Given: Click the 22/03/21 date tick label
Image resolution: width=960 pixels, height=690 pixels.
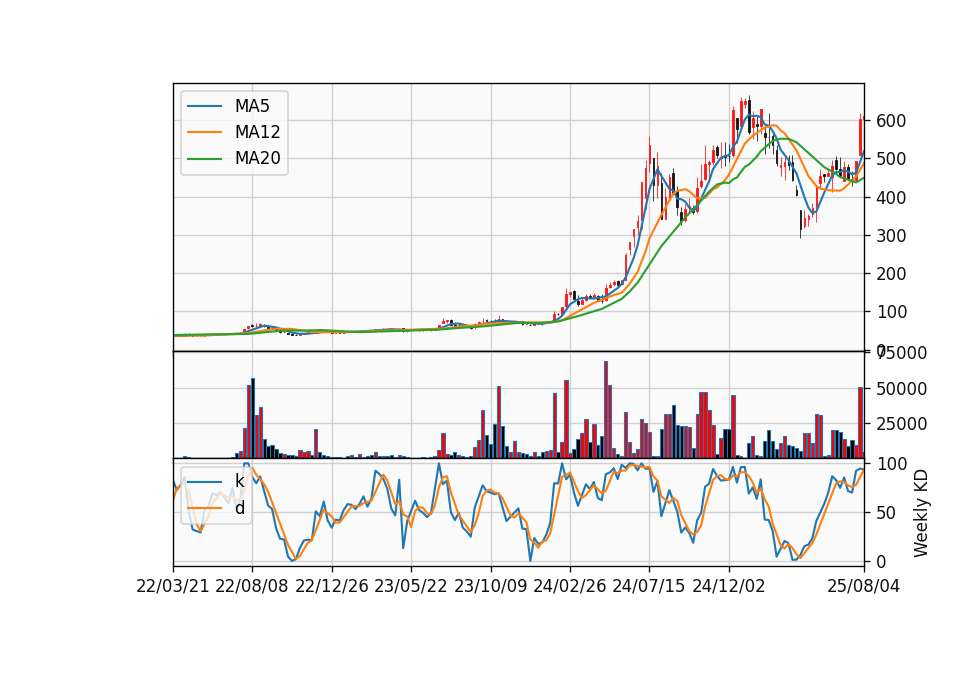Looking at the screenshot, I should pyautogui.click(x=173, y=586).
